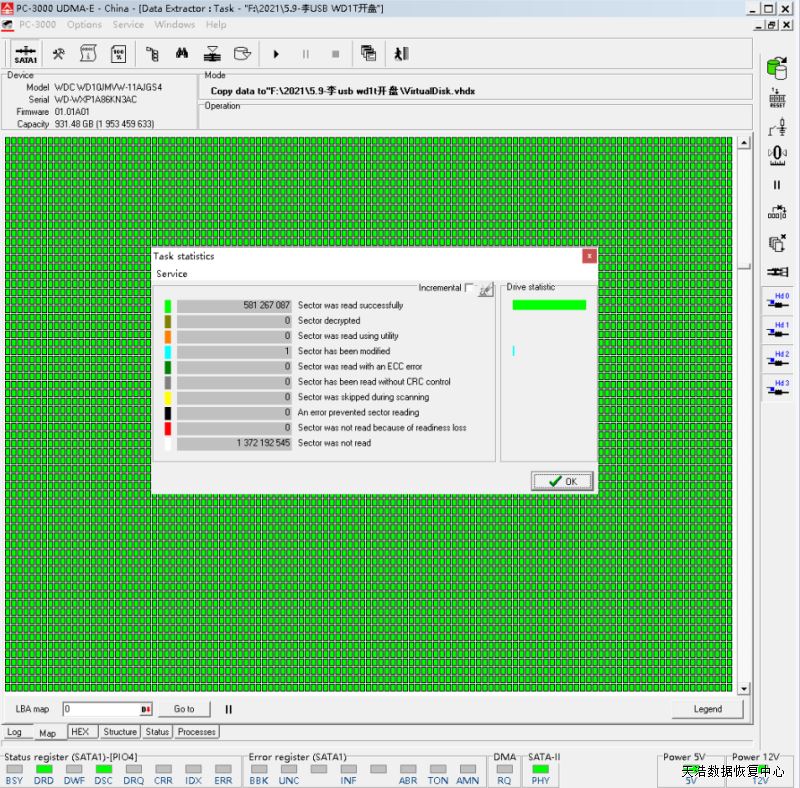
Task: Open the Service menu
Action: (128, 24)
